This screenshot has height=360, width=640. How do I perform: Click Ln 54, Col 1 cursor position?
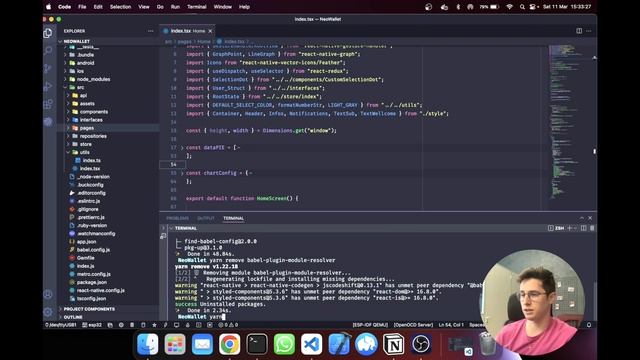pos(451,325)
